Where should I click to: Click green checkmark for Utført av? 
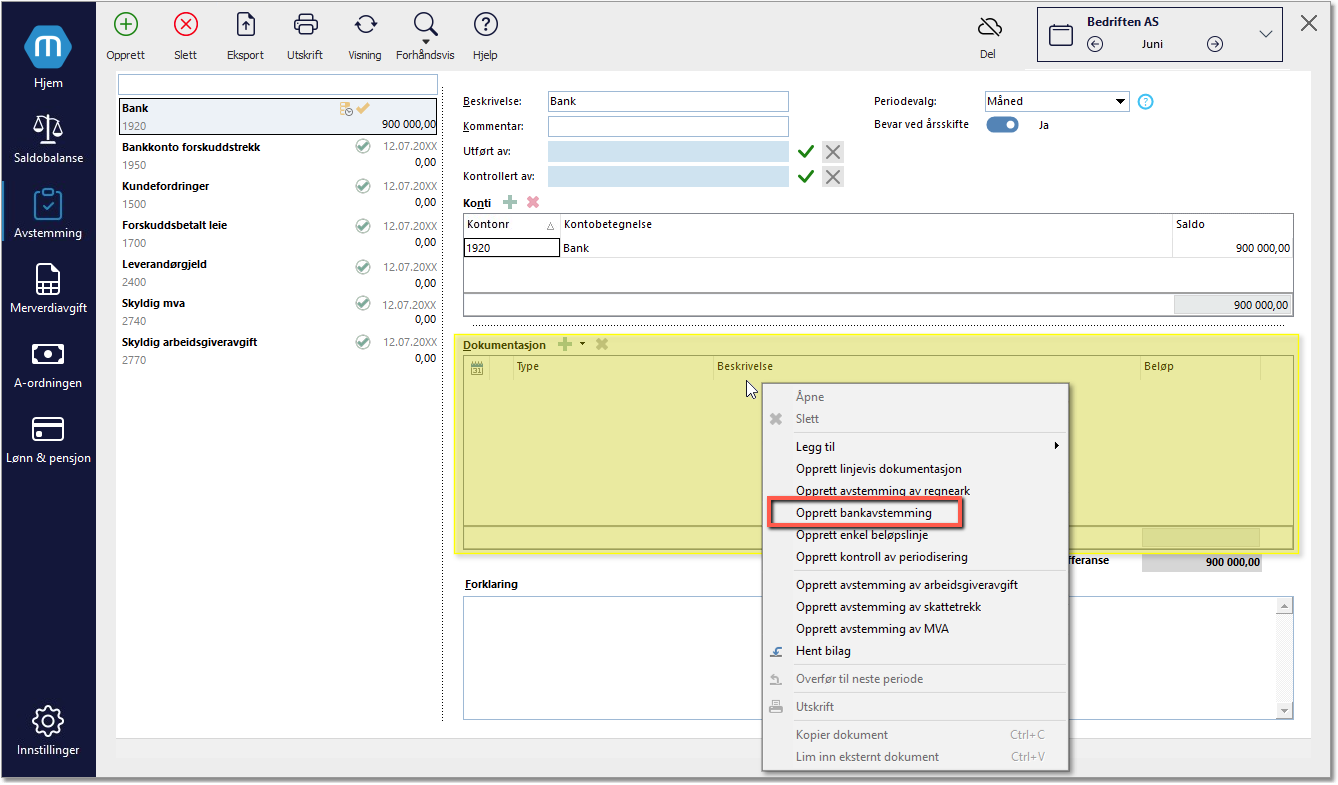tap(806, 151)
